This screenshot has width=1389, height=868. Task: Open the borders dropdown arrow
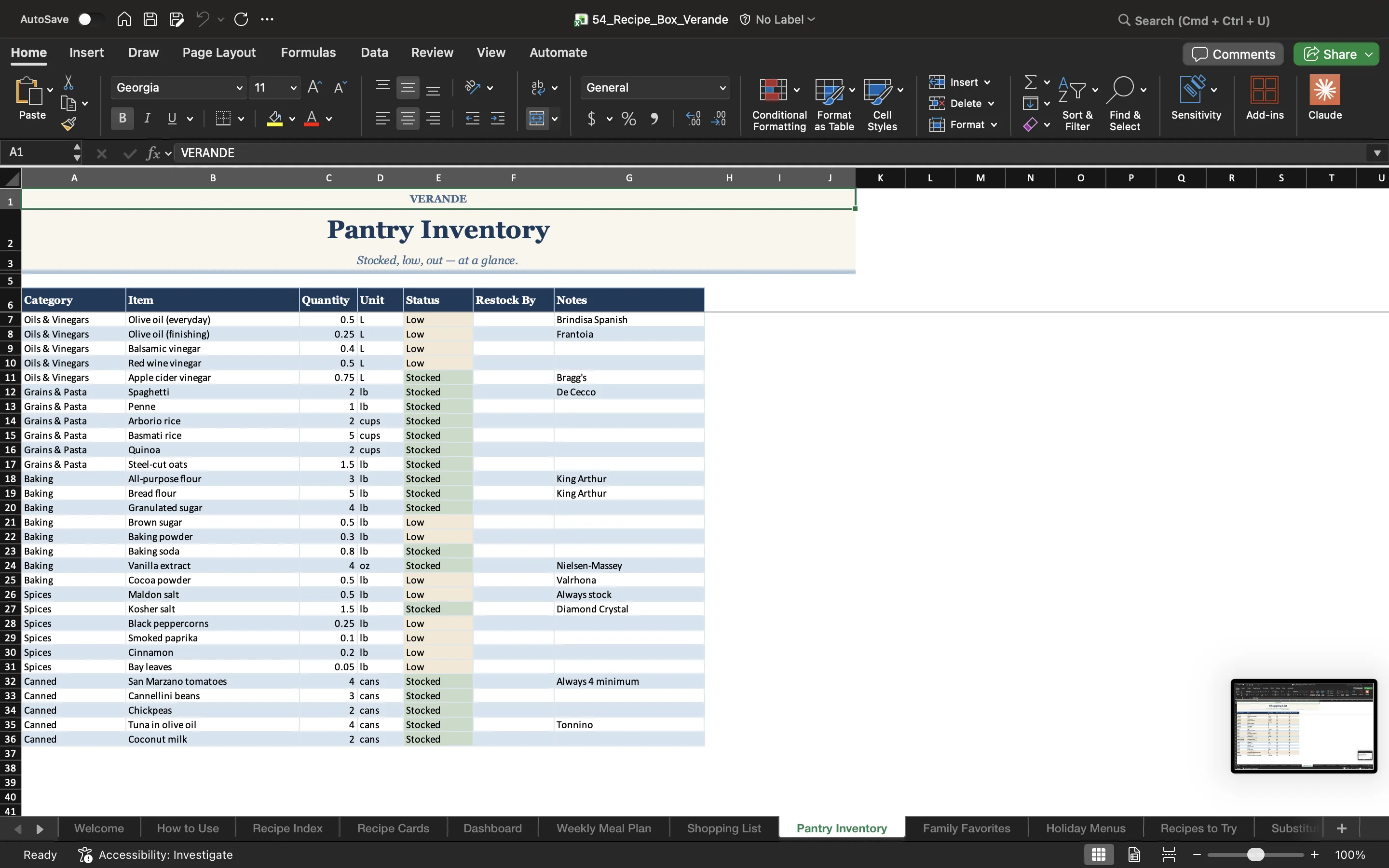241,119
